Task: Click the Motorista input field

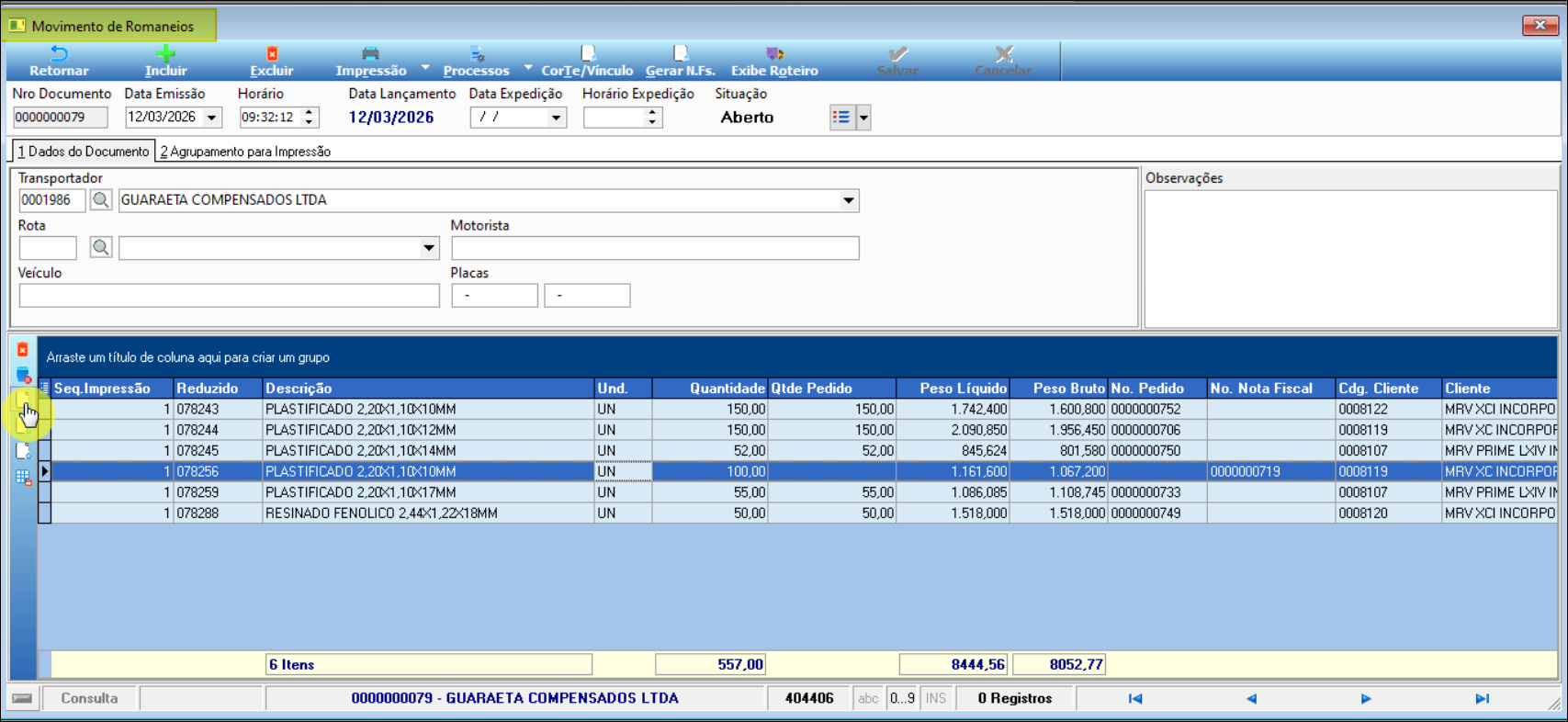Action: click(655, 248)
